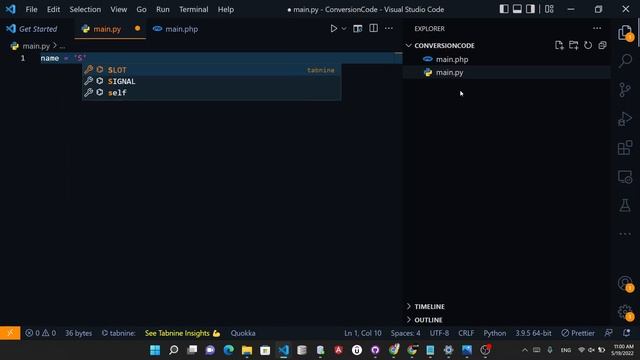The height and width of the screenshot is (360, 640).
Task: Run the Python file with play button
Action: tap(333, 29)
